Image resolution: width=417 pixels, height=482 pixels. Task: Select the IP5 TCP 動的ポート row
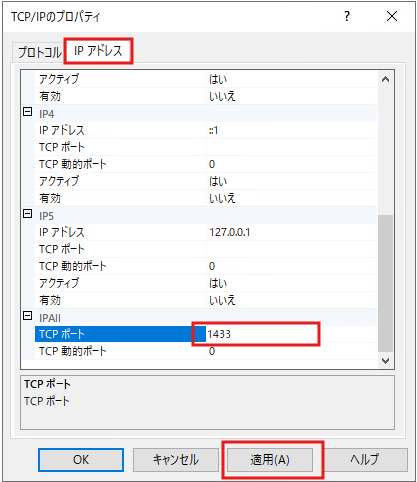[206, 266]
